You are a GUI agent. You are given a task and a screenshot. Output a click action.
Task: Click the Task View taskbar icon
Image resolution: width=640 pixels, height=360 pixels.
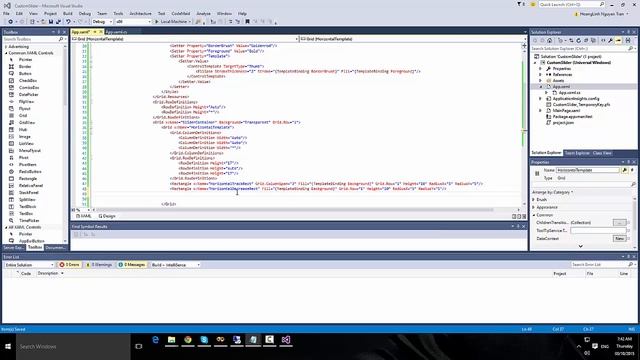point(139,347)
